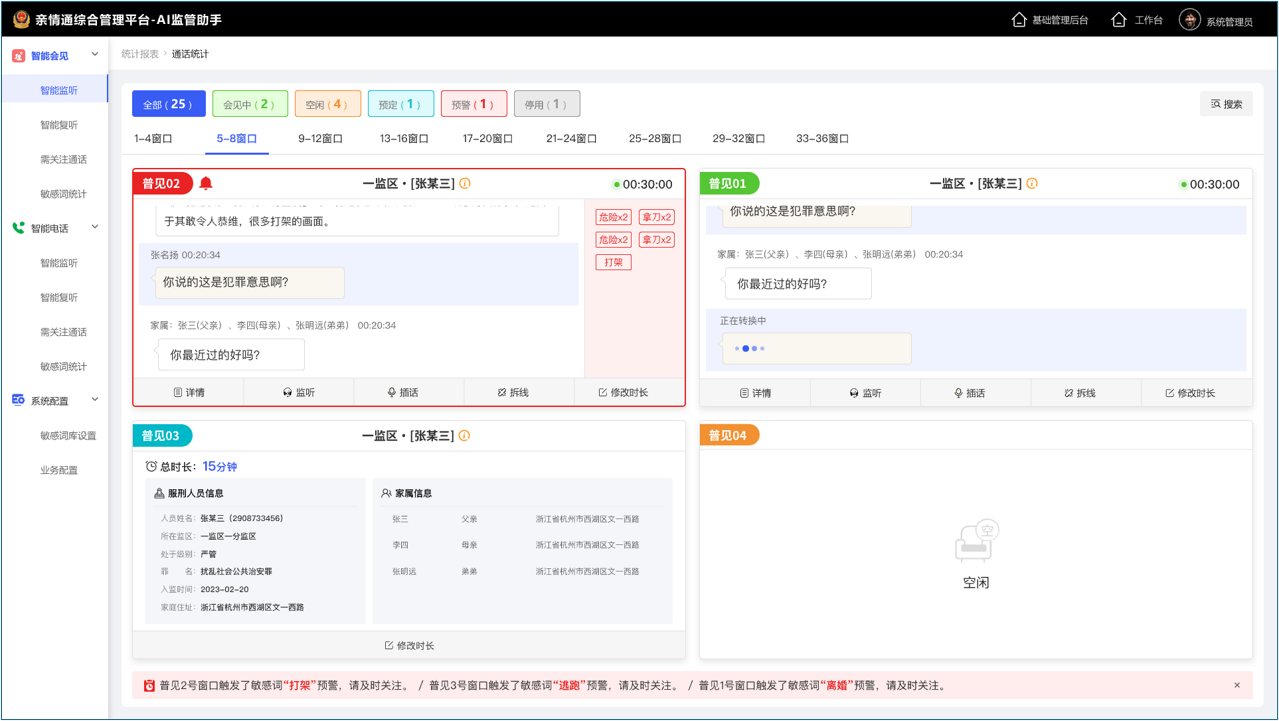The width and height of the screenshot is (1279, 721).
Task: Click info icon beside 普见01 title
Action: click(x=1032, y=184)
